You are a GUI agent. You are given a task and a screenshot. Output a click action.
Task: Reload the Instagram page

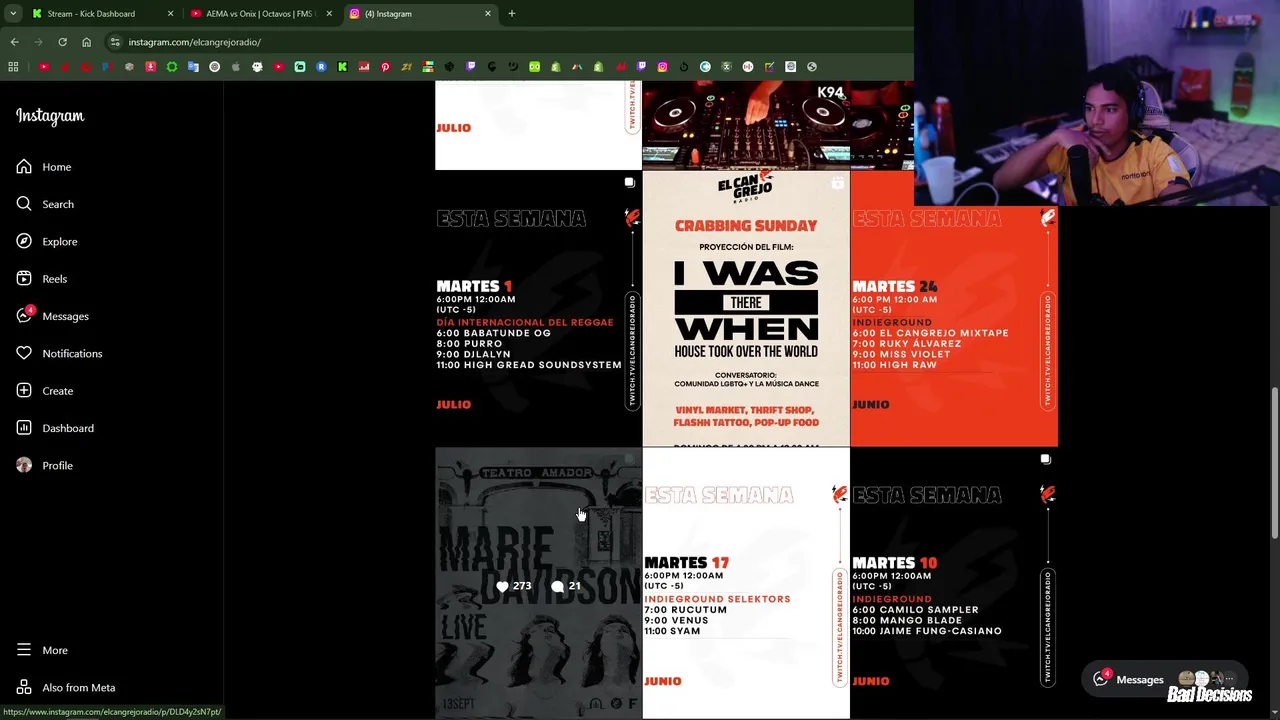pos(62,42)
